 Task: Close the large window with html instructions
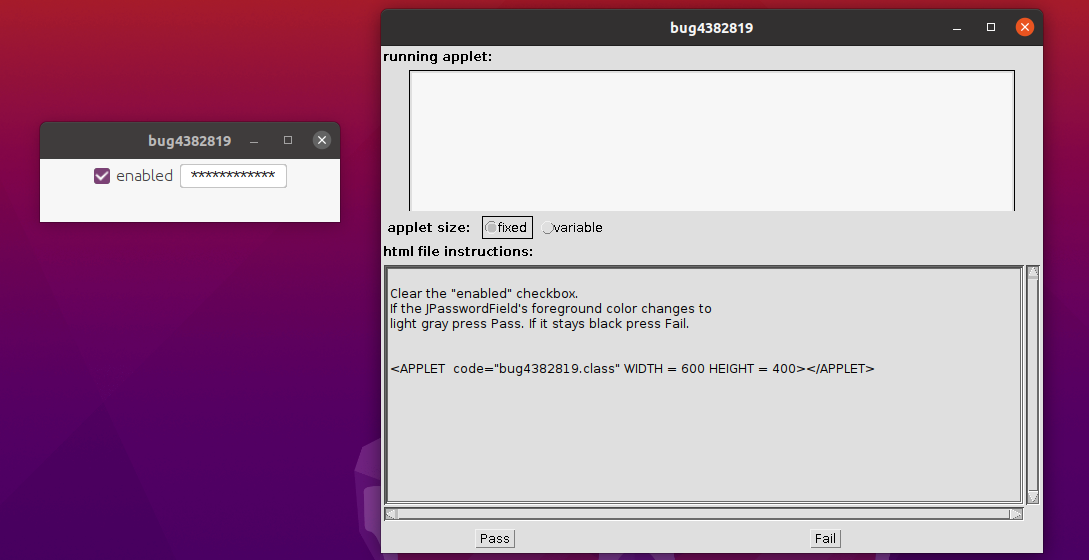point(1024,28)
